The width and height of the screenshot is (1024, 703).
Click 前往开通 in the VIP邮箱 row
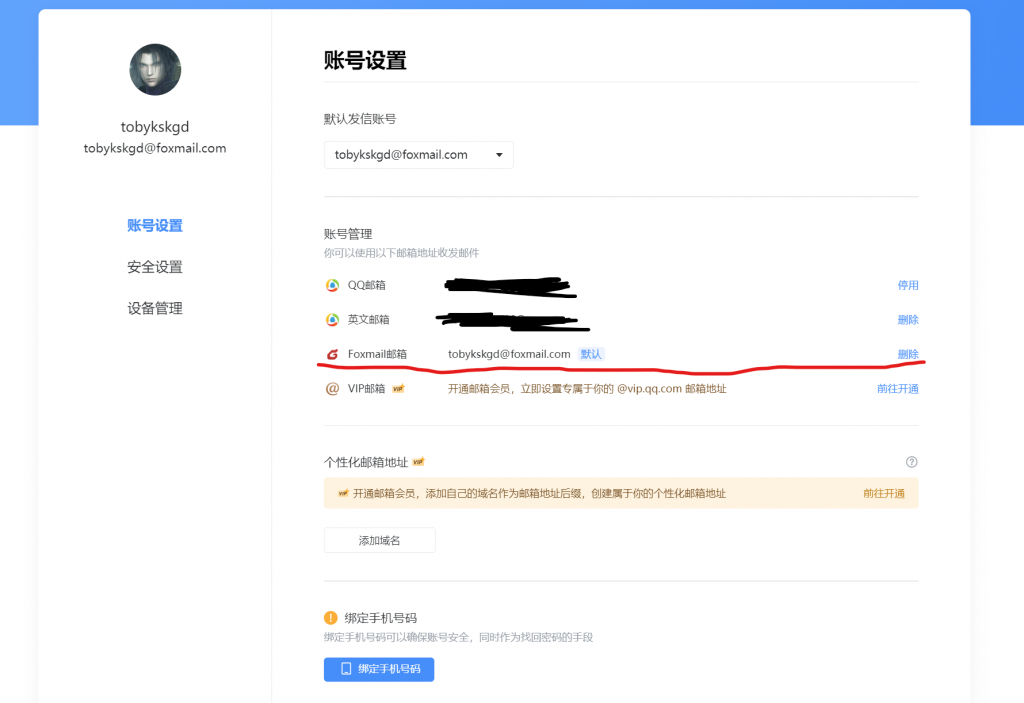[897, 389]
